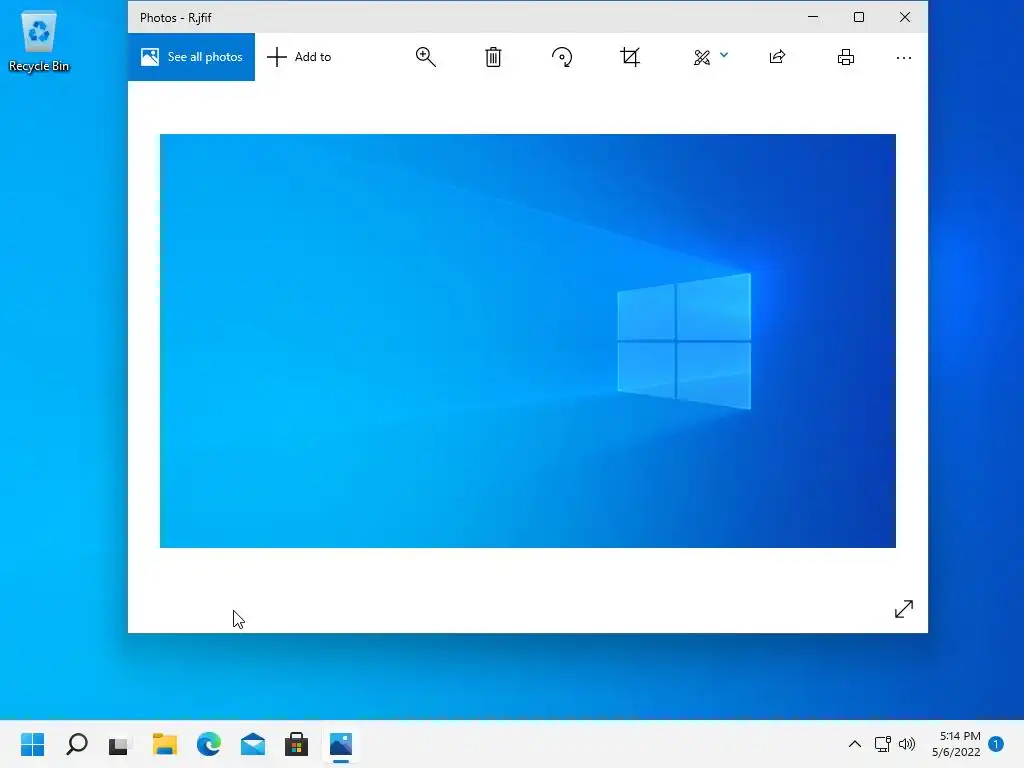Click the Zoom magnifier icon
Image resolution: width=1024 pixels, height=768 pixels.
click(426, 57)
